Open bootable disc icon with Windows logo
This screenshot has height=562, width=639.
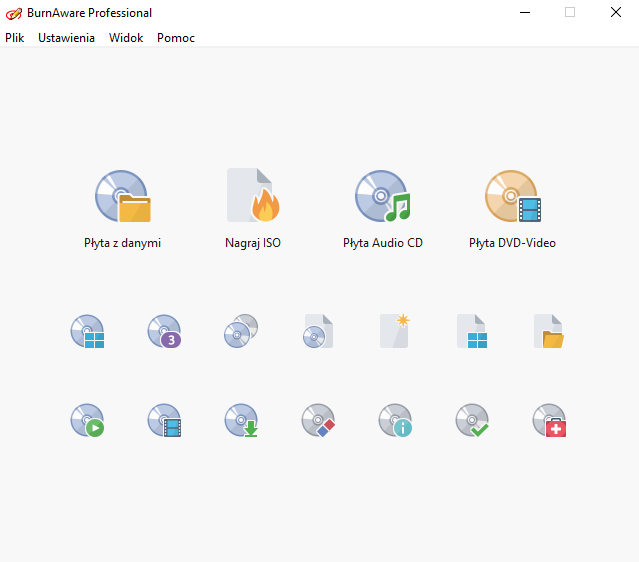point(87,331)
